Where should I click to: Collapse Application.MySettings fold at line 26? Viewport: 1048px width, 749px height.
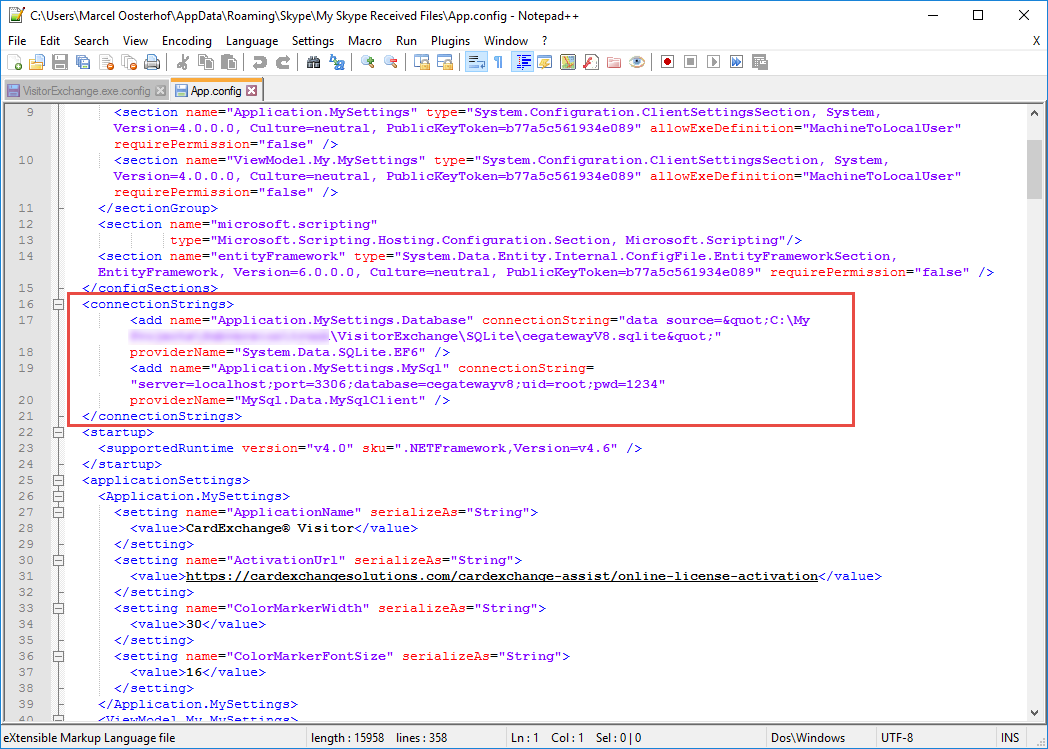tap(58, 496)
